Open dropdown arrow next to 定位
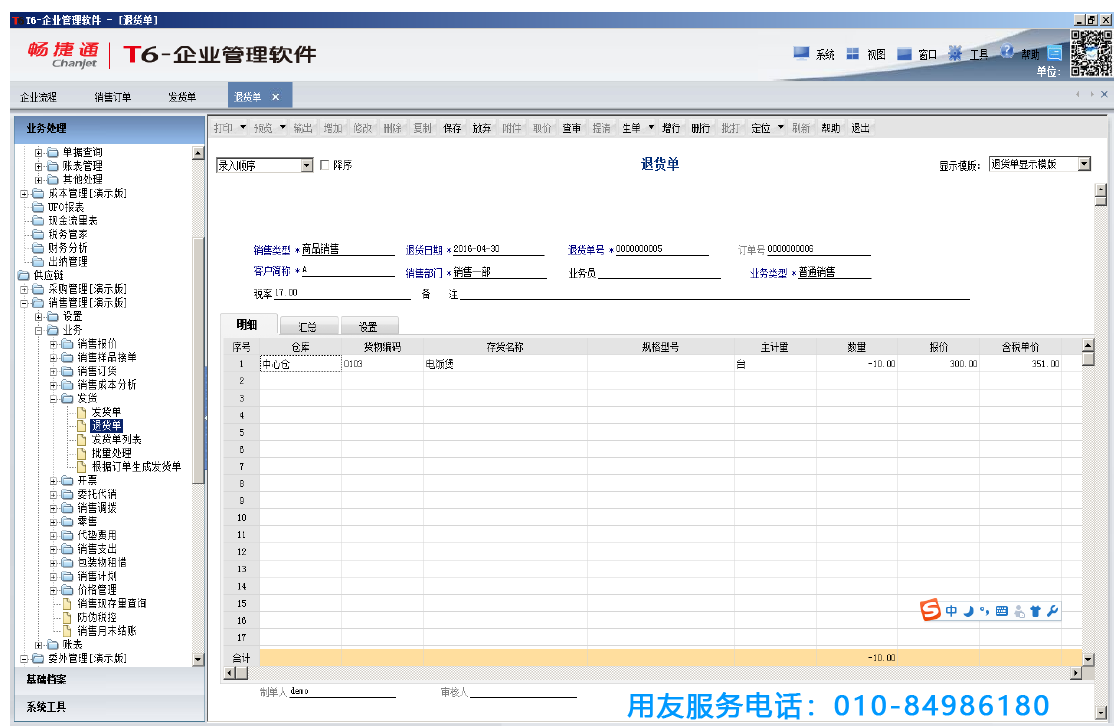Screen dimensions: 1118x728 click(780, 128)
